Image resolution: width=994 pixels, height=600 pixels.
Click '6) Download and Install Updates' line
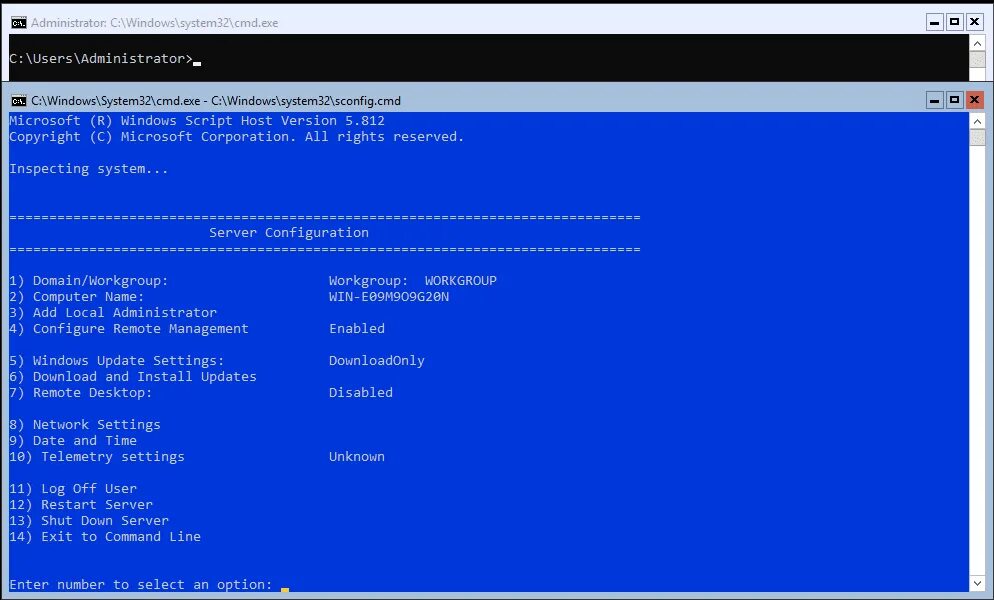132,377
